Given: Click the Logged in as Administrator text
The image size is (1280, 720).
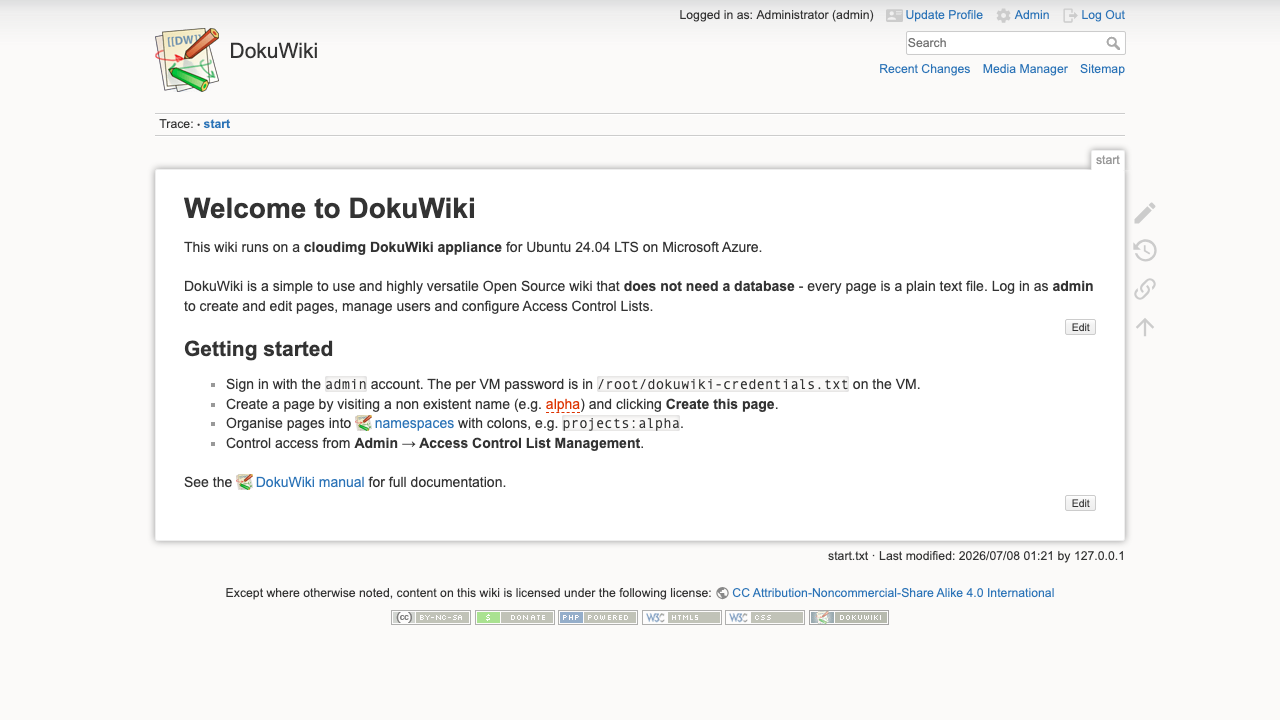Looking at the screenshot, I should (776, 15).
